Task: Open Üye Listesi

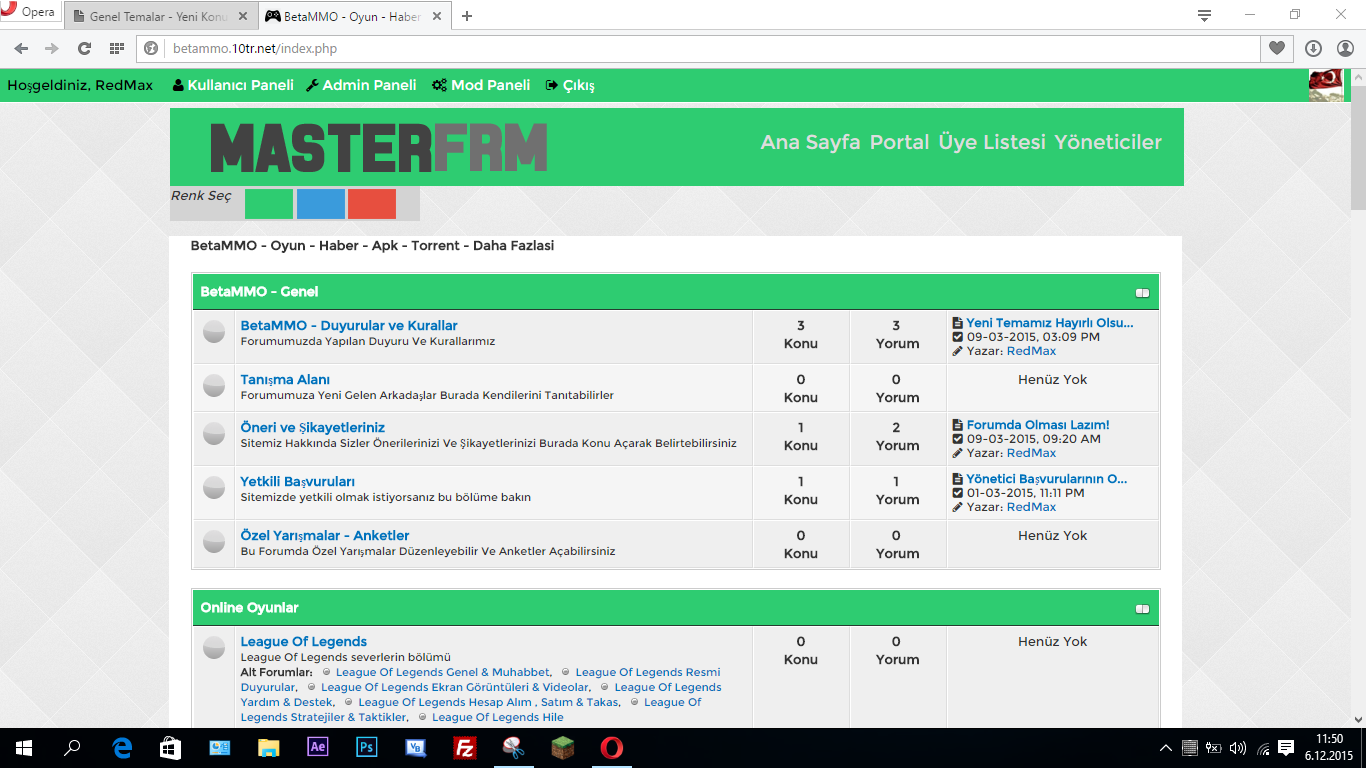Action: pyautogui.click(x=991, y=142)
